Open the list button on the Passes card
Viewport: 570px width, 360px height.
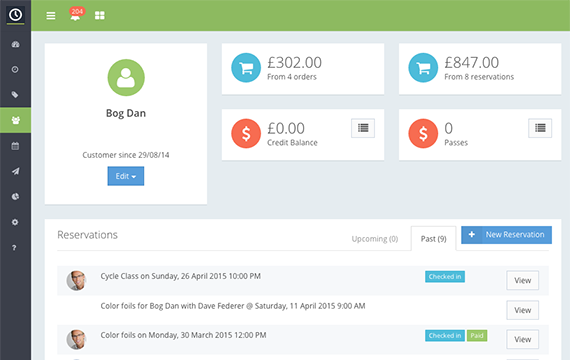pyautogui.click(x=540, y=128)
